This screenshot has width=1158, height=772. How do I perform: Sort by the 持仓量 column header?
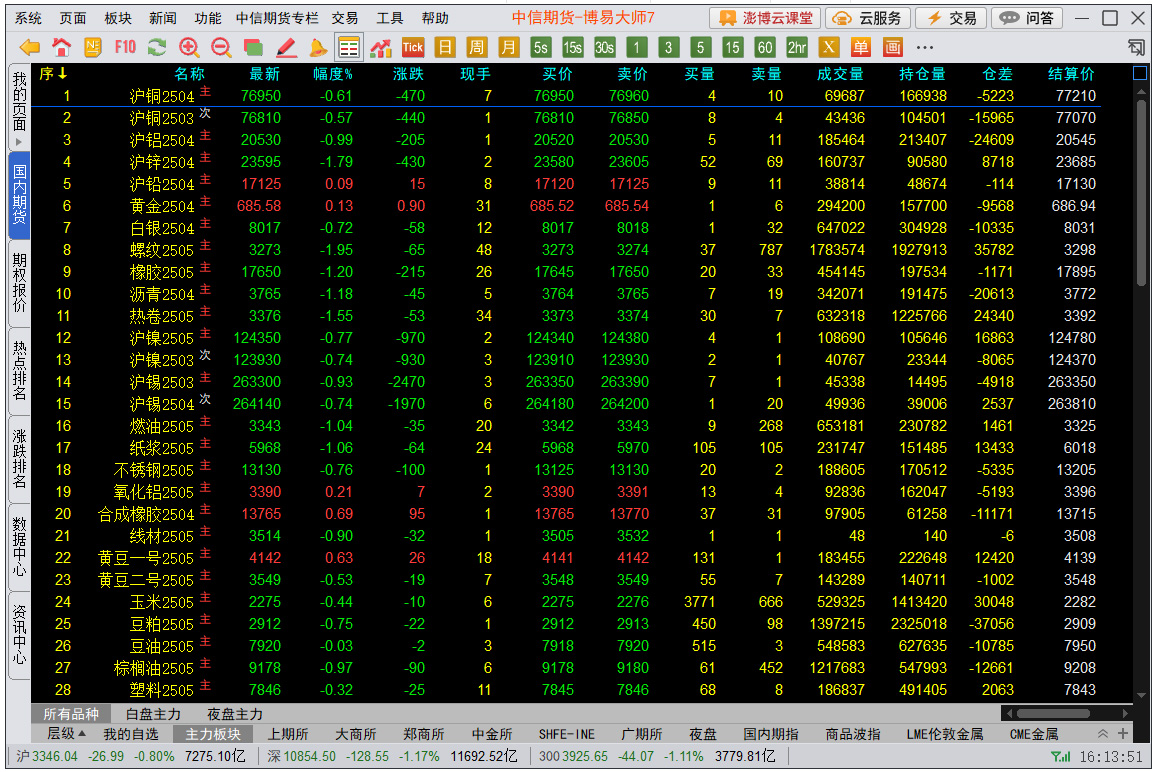click(x=922, y=74)
